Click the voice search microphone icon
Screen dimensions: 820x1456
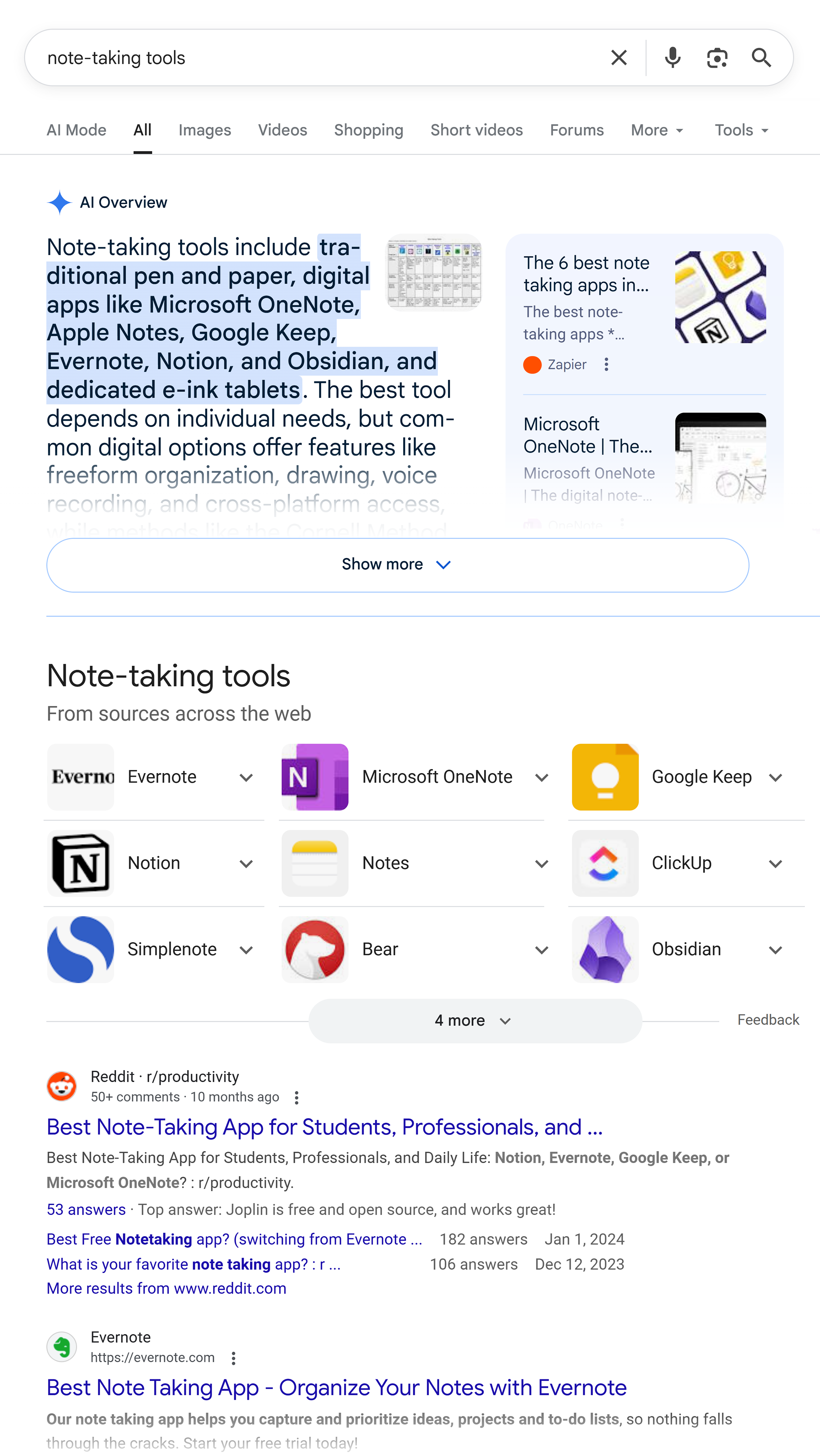pyautogui.click(x=672, y=57)
